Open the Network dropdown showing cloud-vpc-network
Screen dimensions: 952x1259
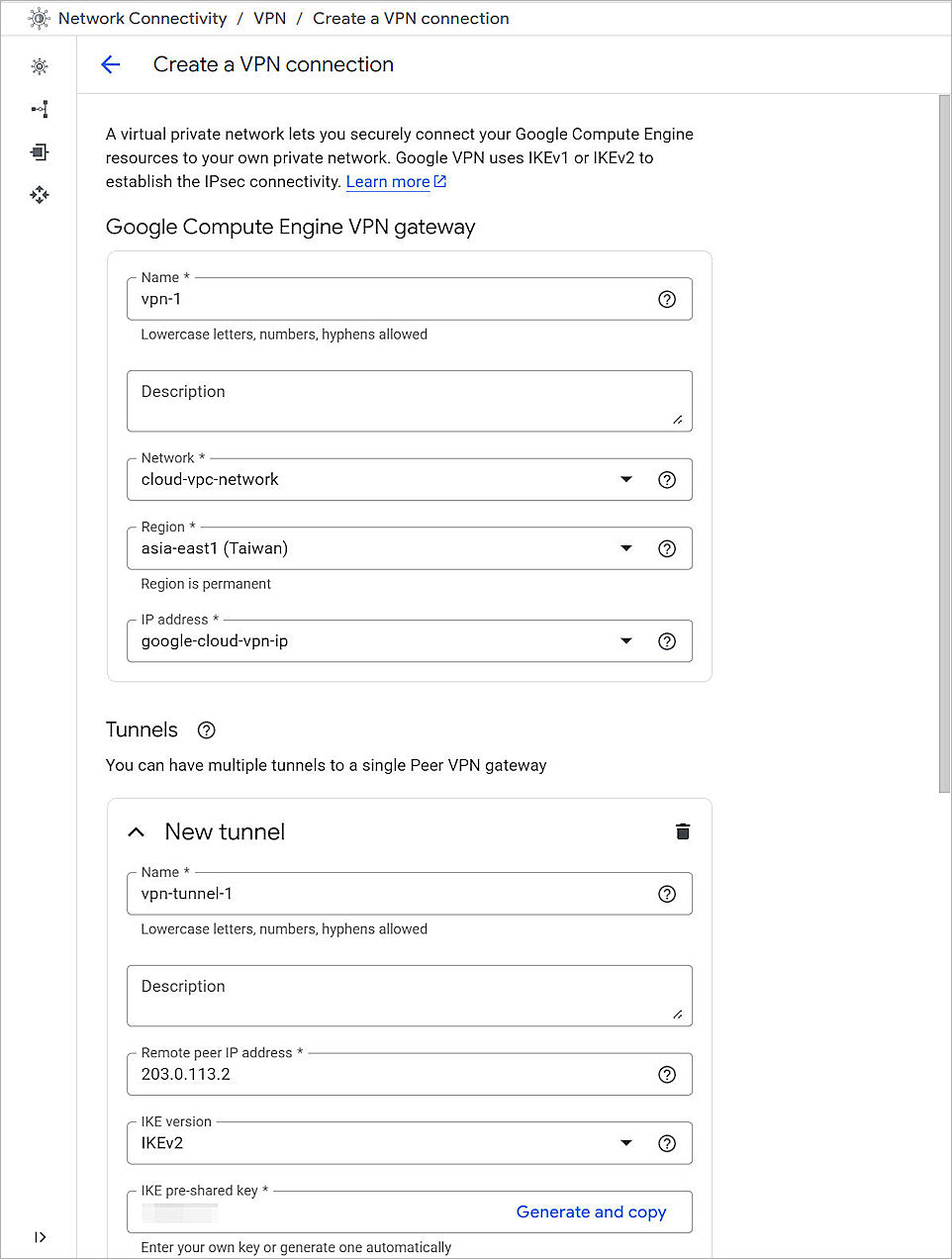626,479
